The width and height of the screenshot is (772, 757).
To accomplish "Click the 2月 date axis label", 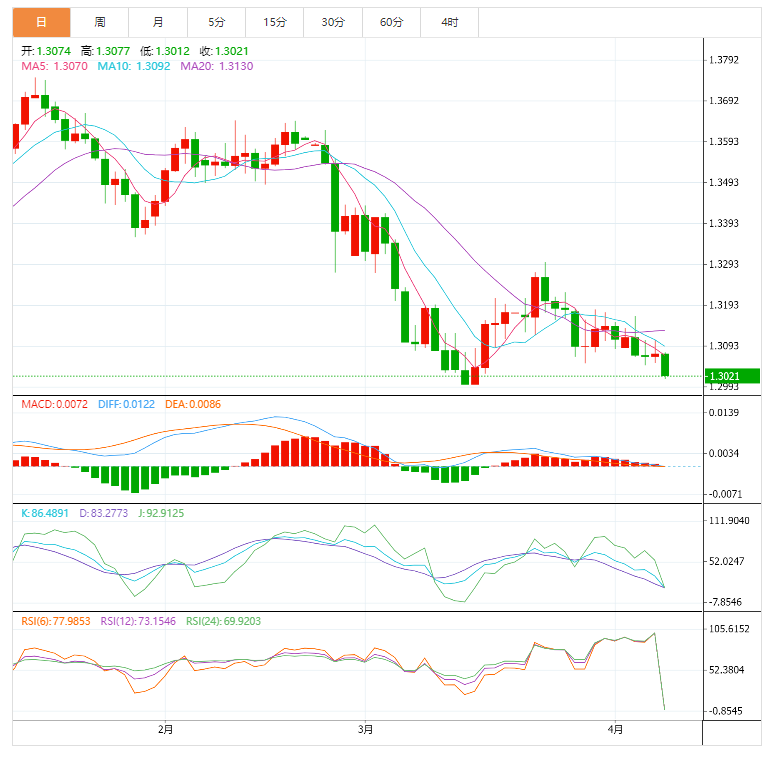I will [165, 729].
